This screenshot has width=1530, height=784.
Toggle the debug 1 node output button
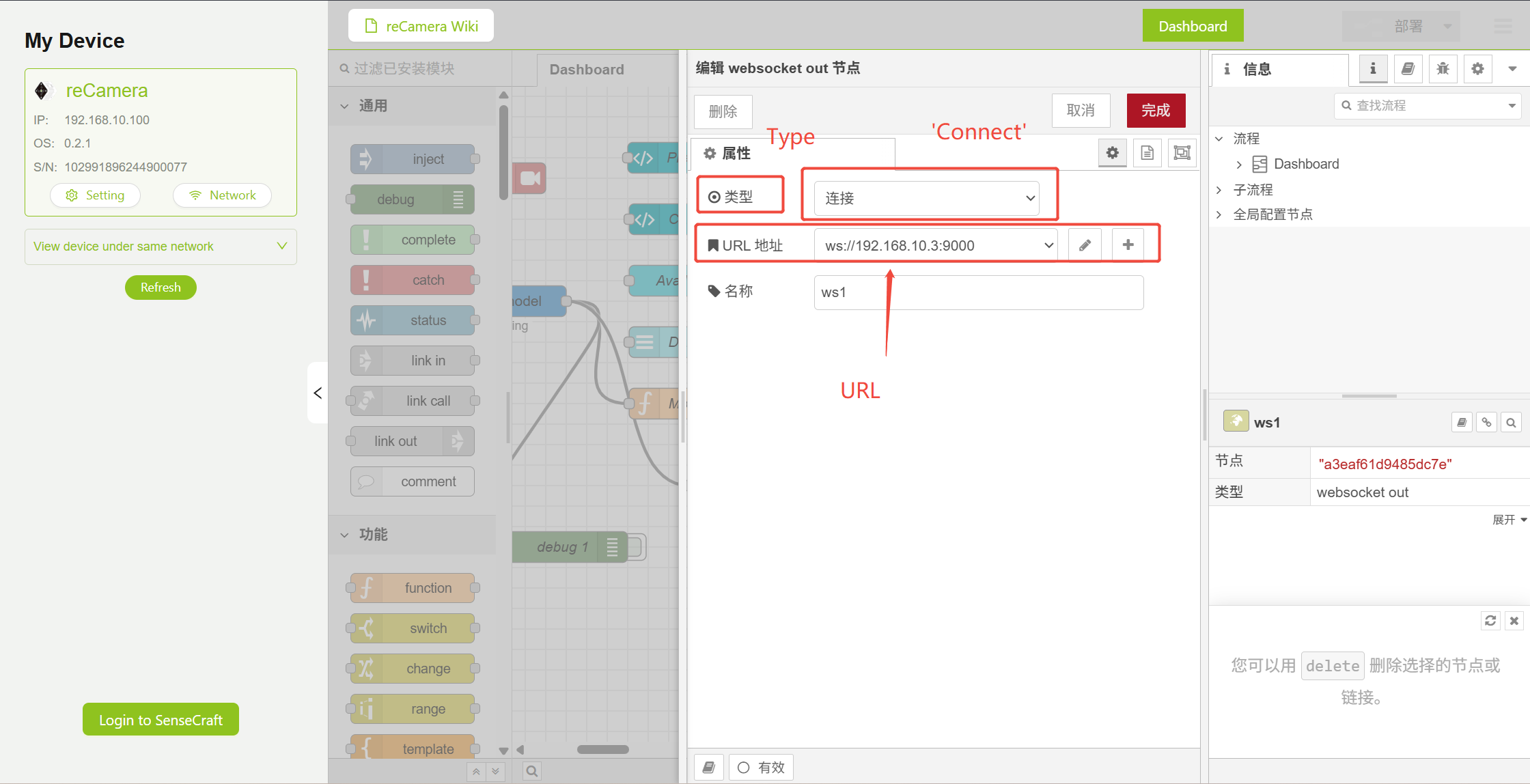[635, 547]
